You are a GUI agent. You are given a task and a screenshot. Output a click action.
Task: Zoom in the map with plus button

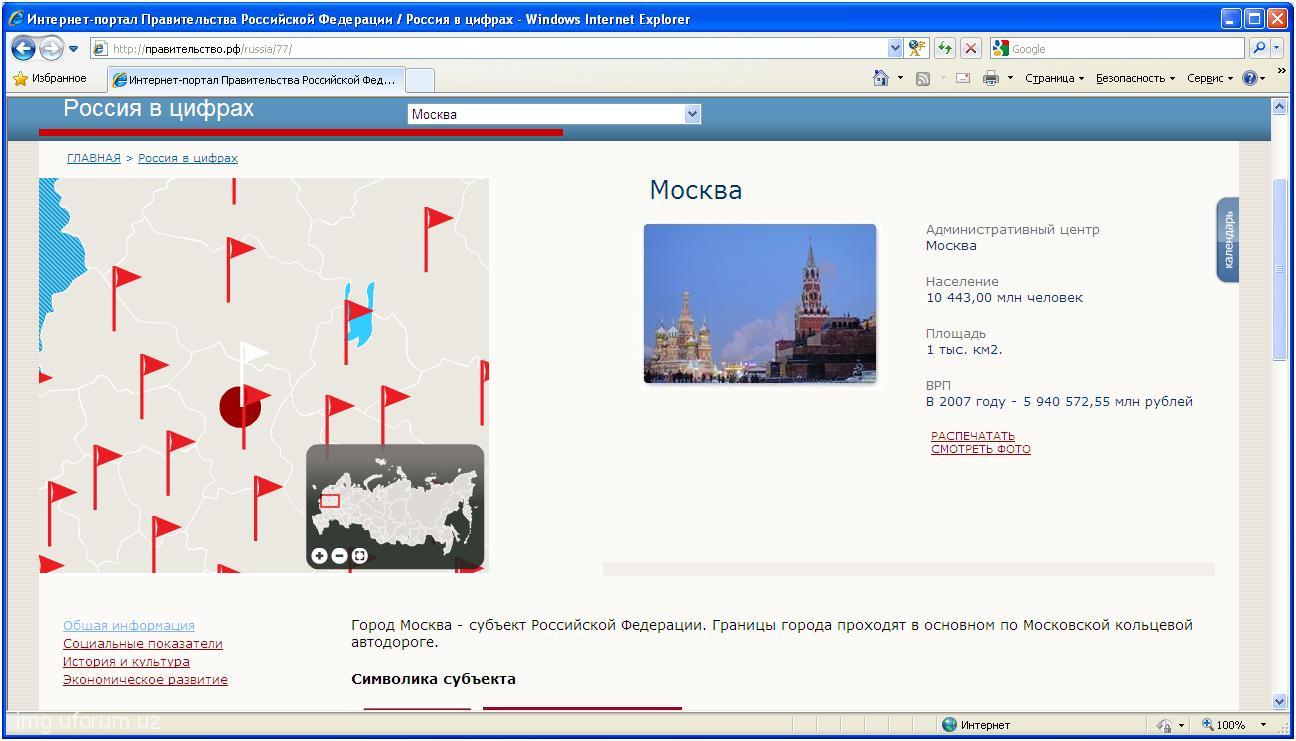click(319, 556)
